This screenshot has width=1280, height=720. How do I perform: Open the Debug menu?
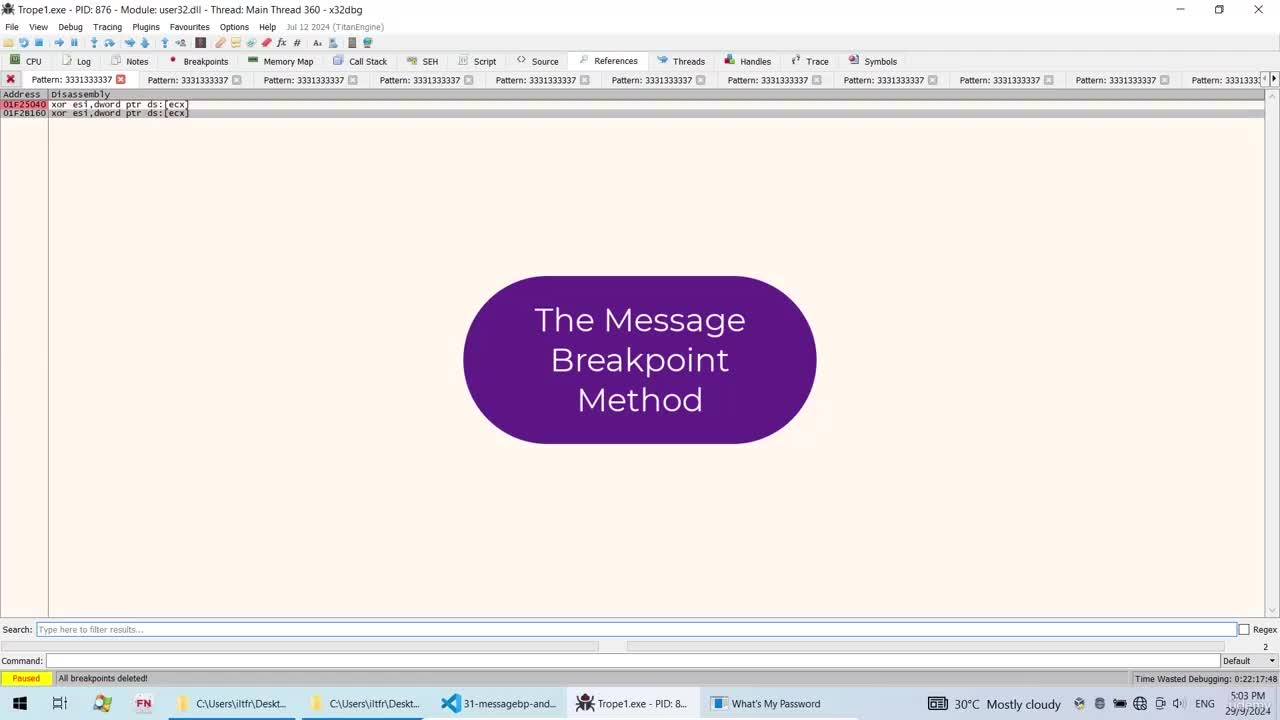(x=70, y=27)
